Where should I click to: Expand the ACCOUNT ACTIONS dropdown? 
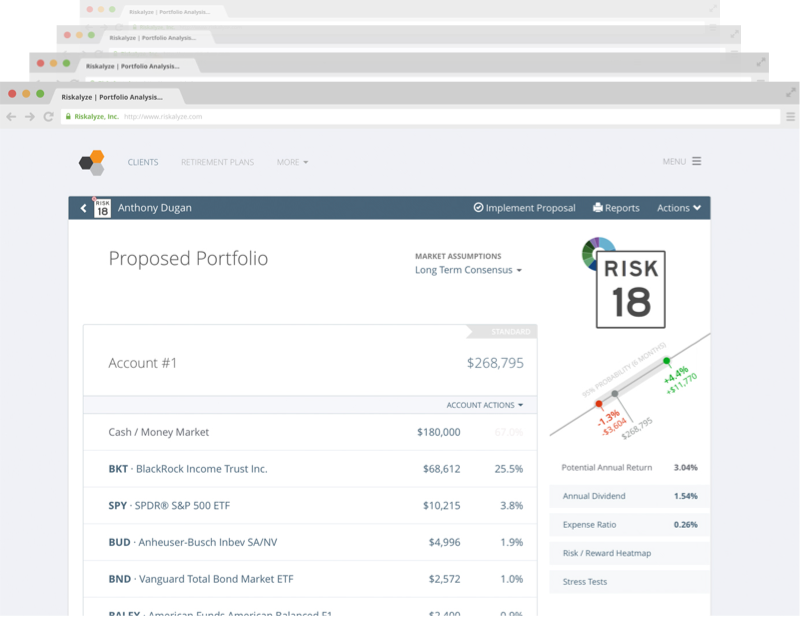coord(485,405)
